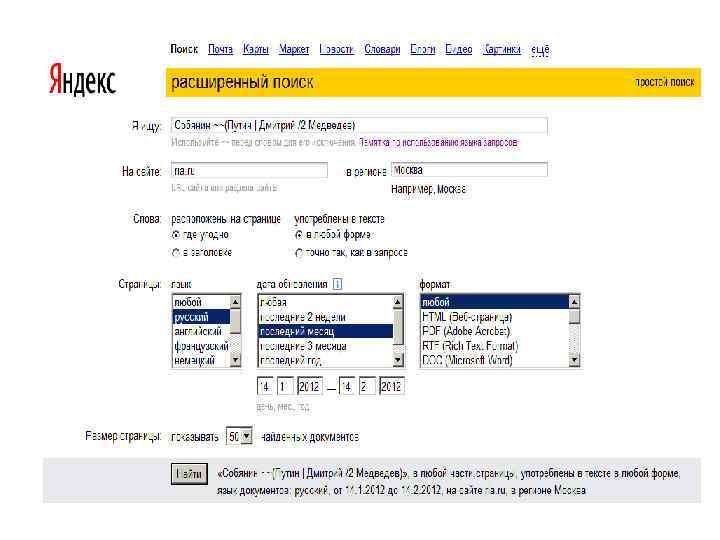720x540 pixels.
Task: Select the в любой форме radio button
Action: click(x=299, y=235)
